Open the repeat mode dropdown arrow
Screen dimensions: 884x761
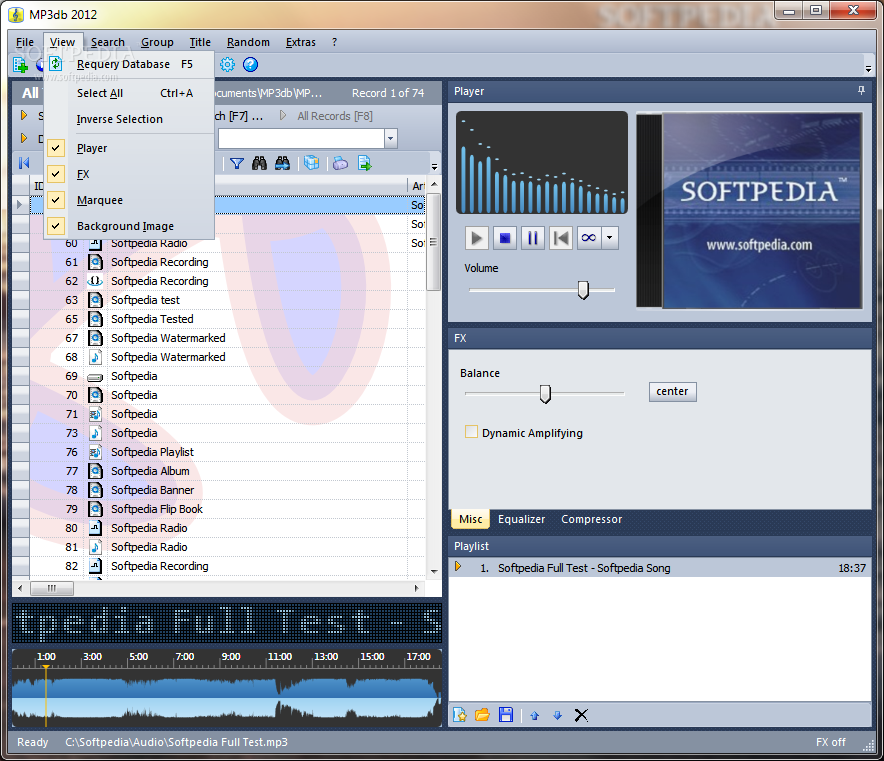tap(609, 238)
